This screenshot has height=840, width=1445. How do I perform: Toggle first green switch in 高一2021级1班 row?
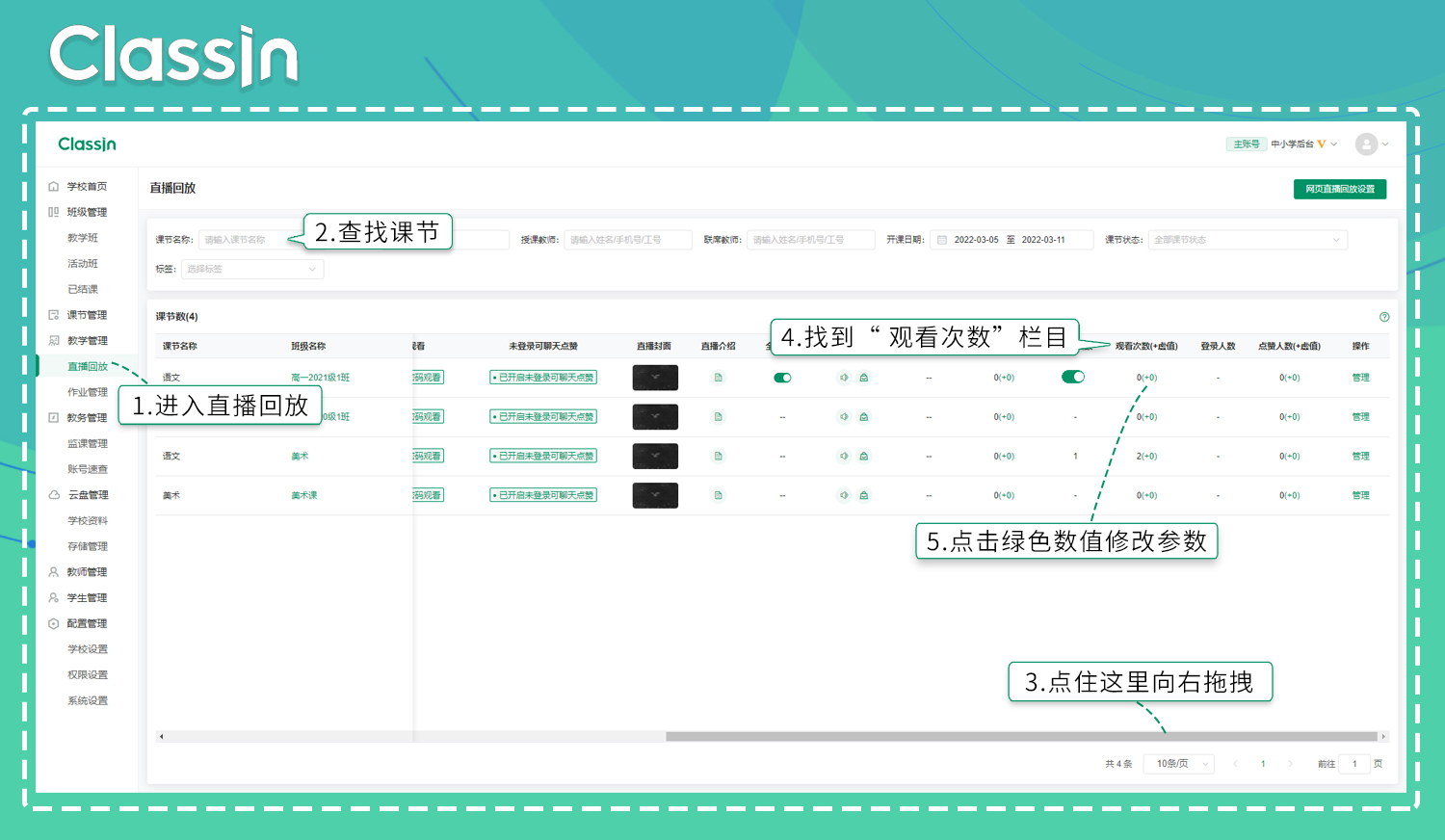782,378
